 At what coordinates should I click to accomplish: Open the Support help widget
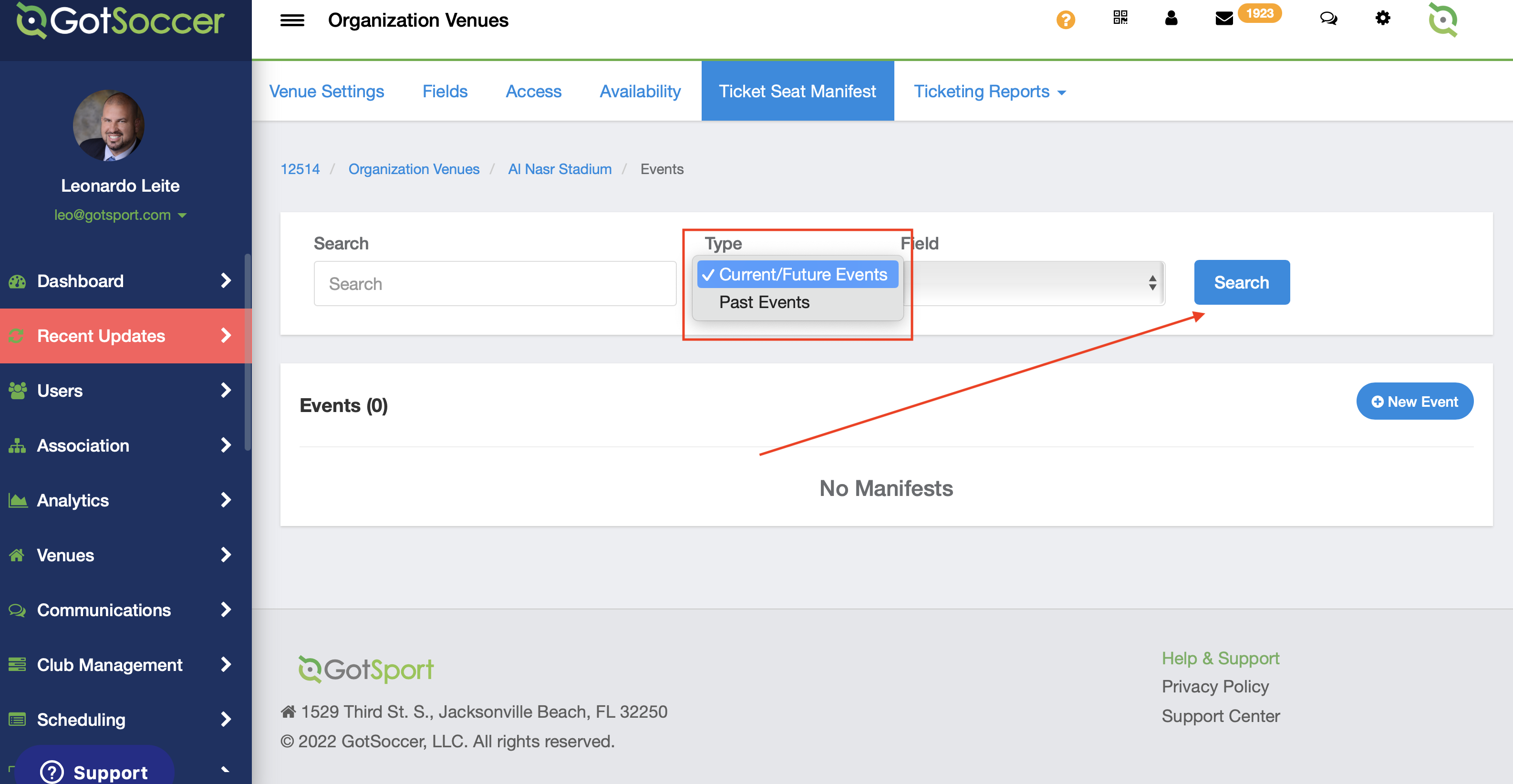click(94, 771)
